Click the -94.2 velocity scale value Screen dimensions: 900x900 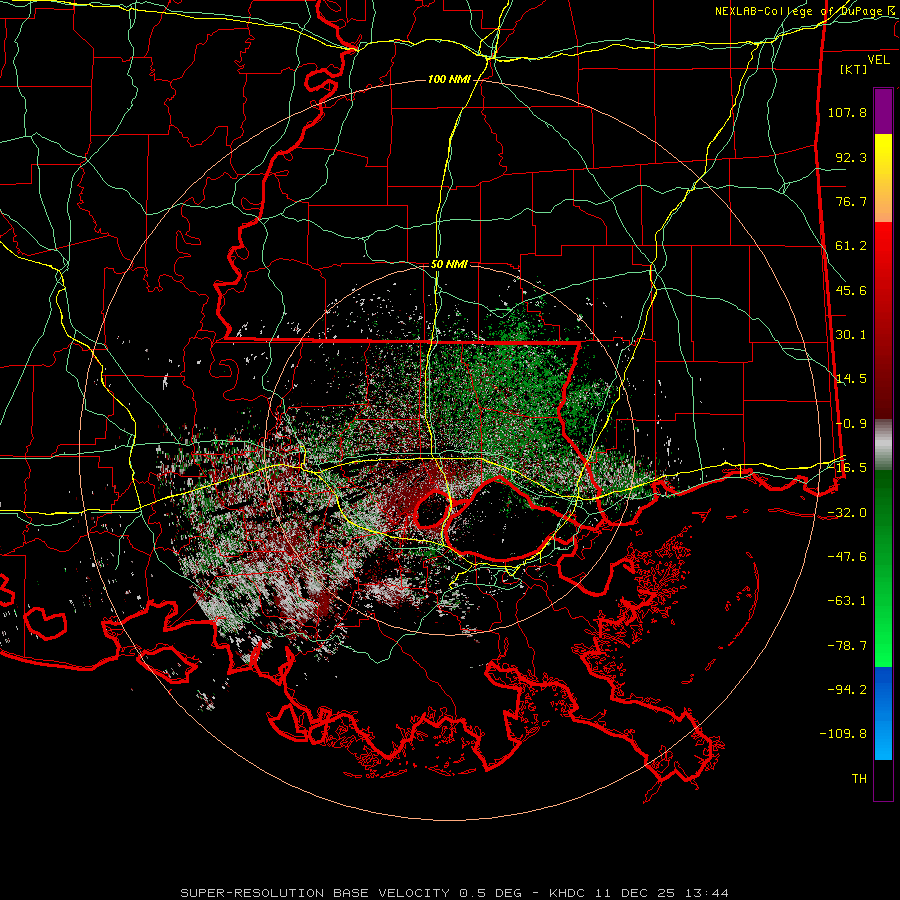pyautogui.click(x=847, y=690)
